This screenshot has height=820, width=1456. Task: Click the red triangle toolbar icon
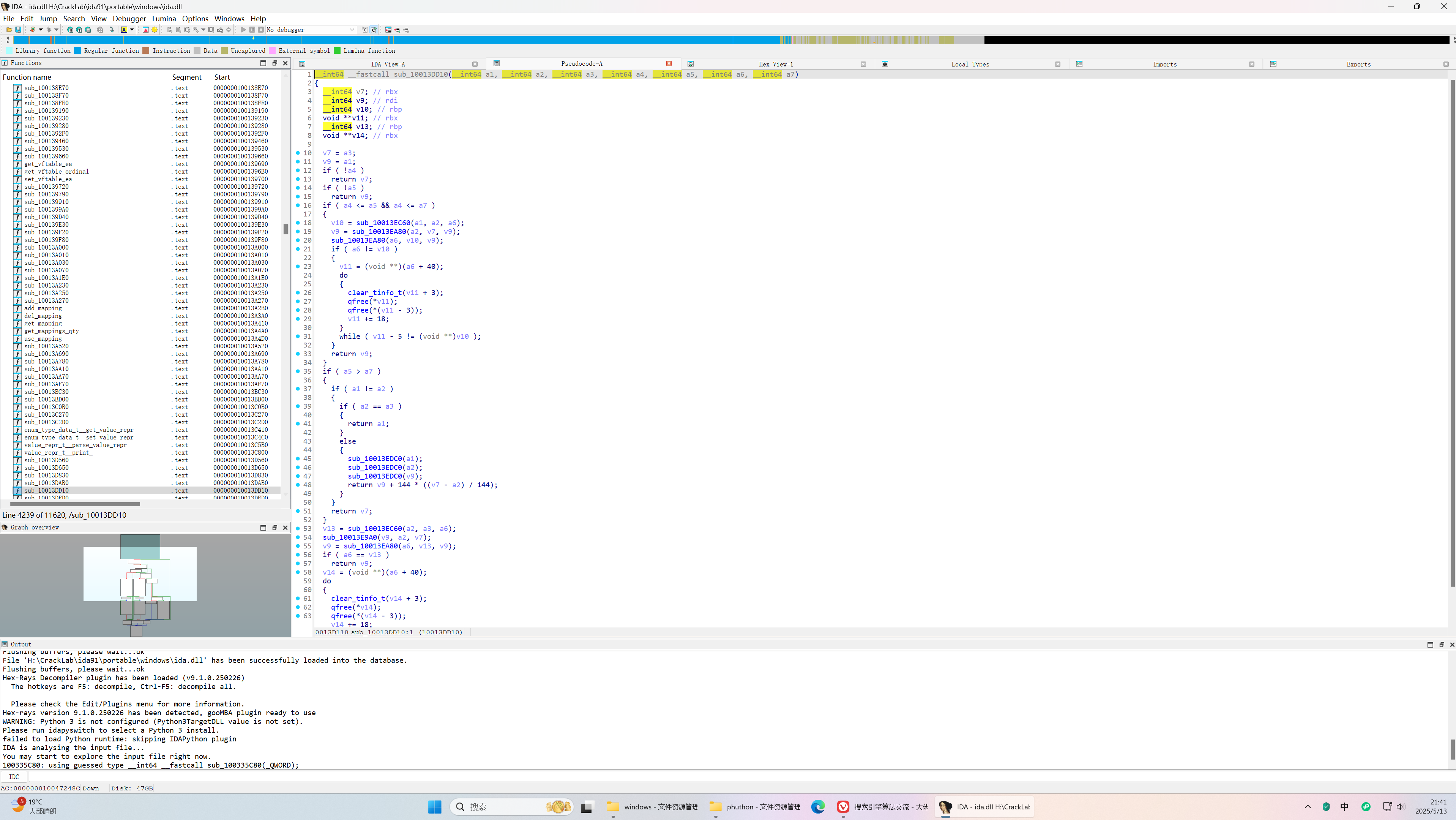(146, 30)
